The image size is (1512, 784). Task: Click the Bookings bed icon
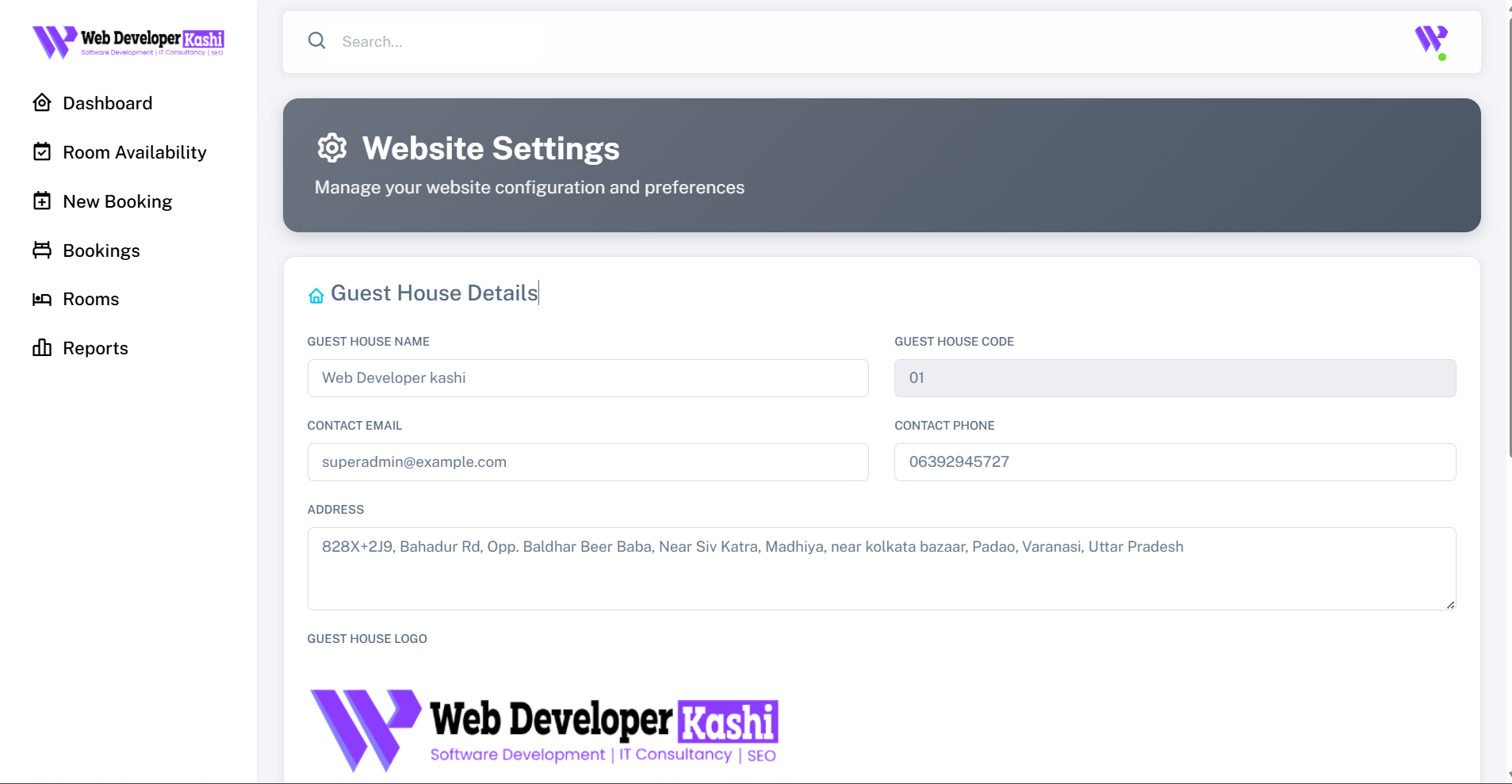click(x=42, y=250)
